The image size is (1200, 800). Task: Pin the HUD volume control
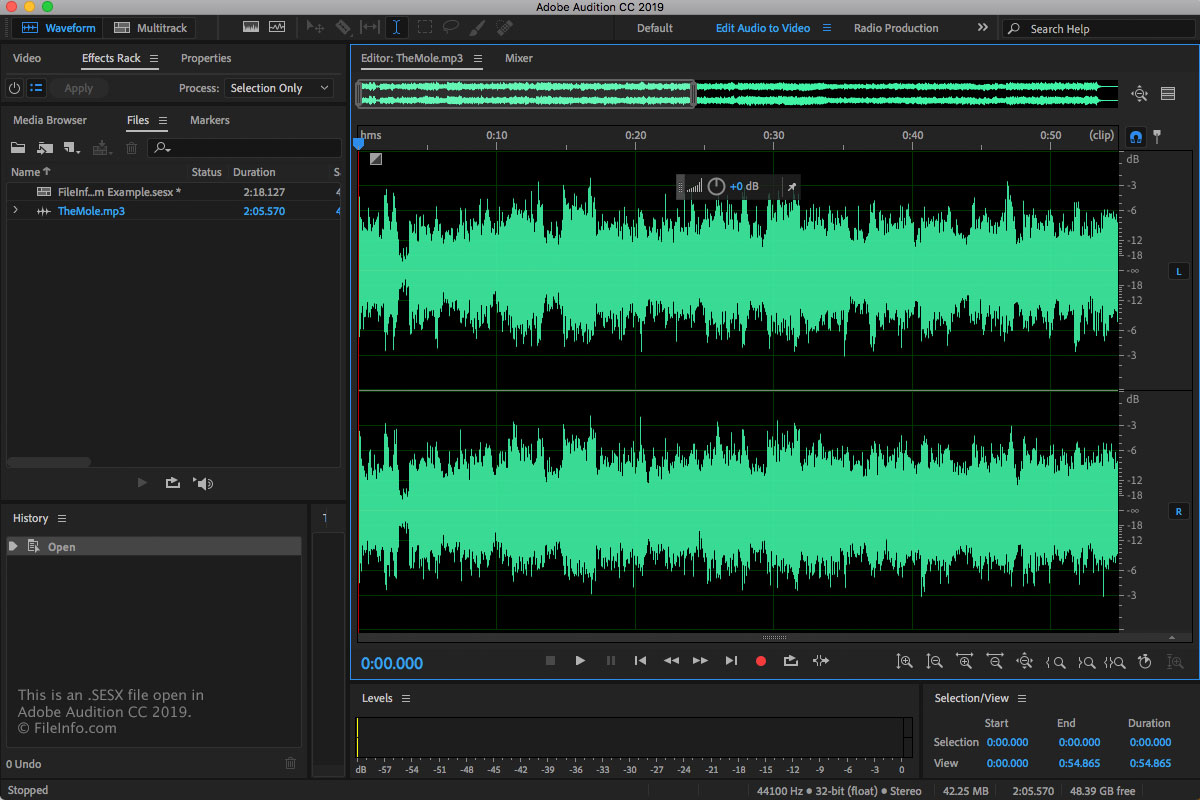pos(790,187)
